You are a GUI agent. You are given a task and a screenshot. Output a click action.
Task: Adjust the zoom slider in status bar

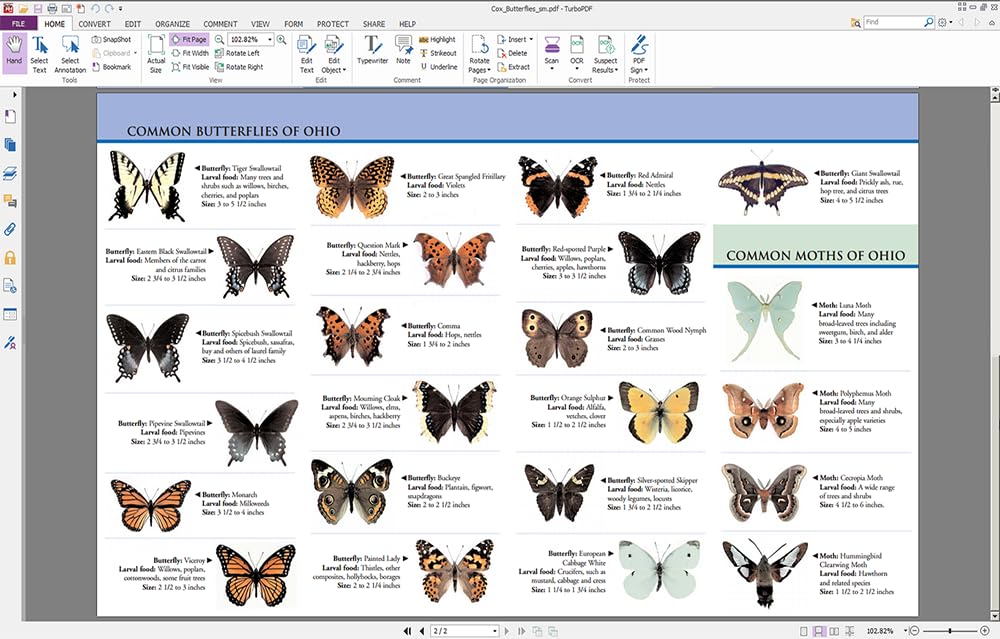point(948,631)
